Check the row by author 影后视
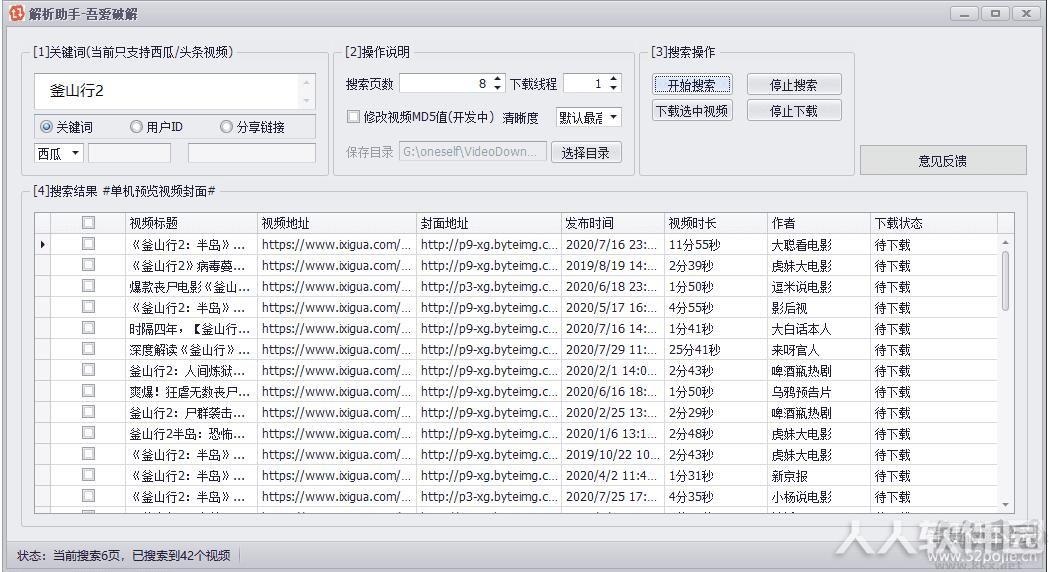This screenshot has width=1049, height=572. tap(88, 307)
